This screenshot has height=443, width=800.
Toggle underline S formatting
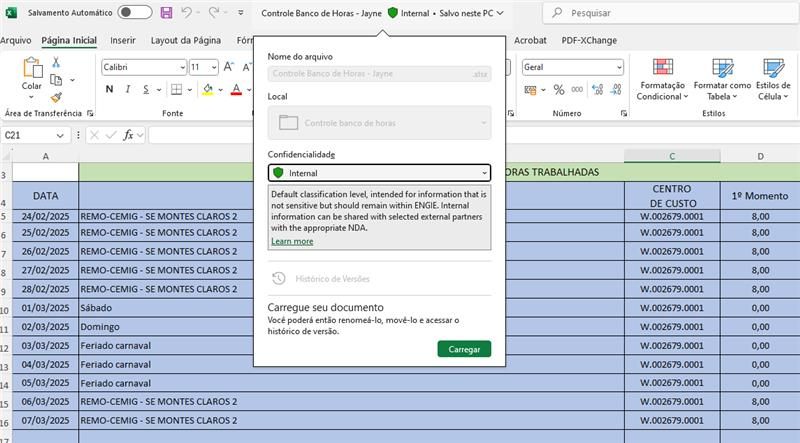pos(146,89)
